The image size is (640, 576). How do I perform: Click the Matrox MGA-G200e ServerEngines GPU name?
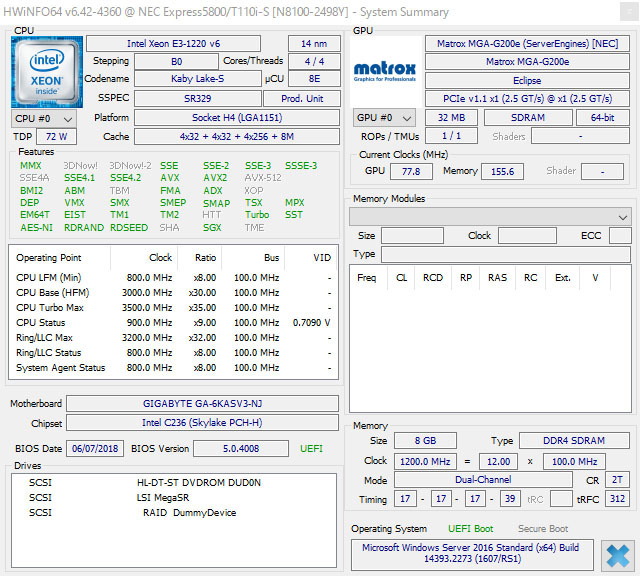click(527, 43)
